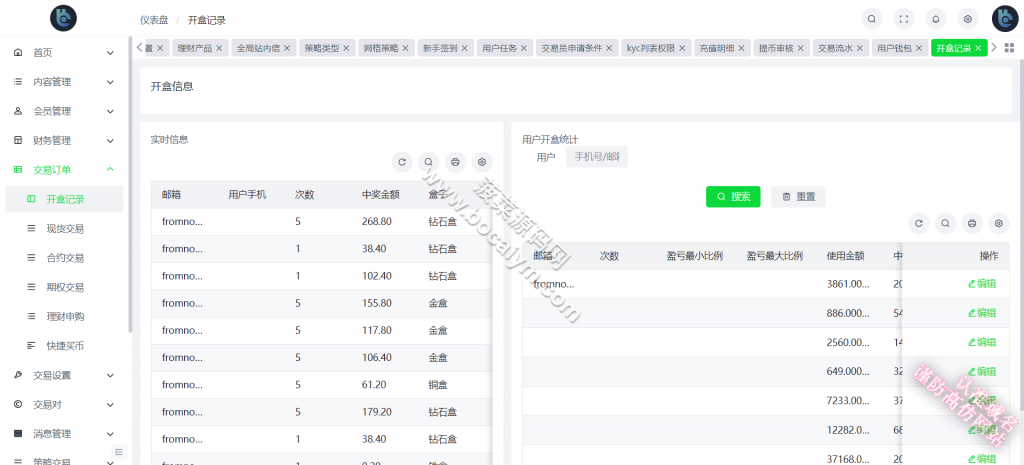
Task: Click the 重置 button
Action: (x=798, y=197)
